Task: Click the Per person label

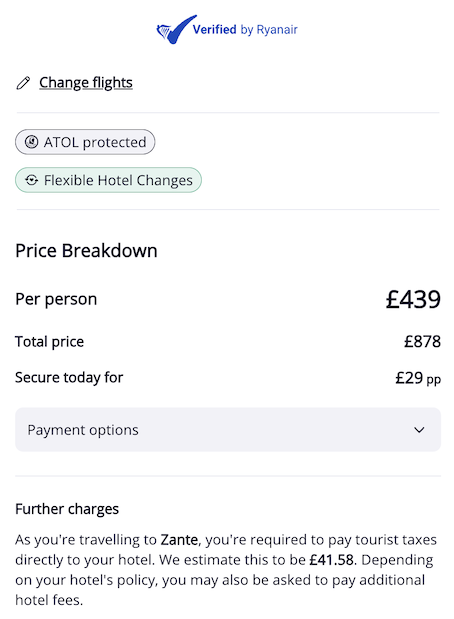Action: pyautogui.click(x=56, y=299)
